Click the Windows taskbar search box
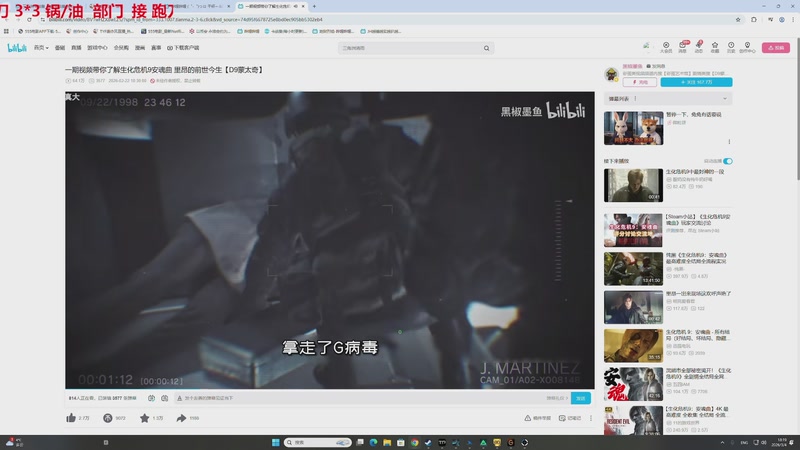Screen dimensions: 800x450 (317, 442)
